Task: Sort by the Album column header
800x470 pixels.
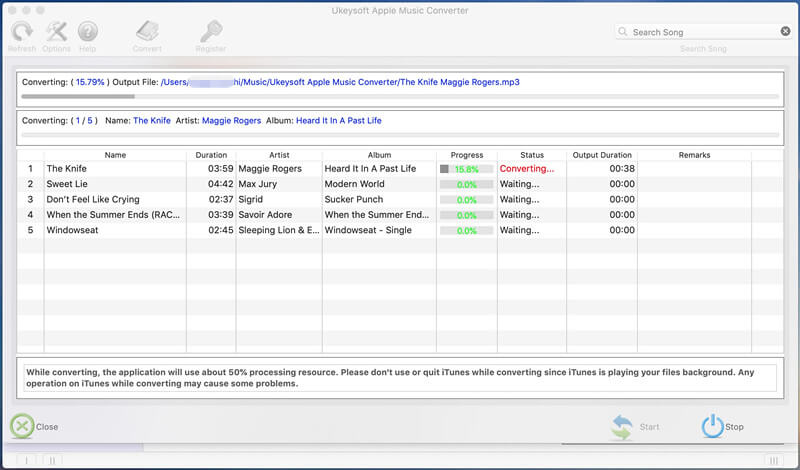Action: (380, 155)
